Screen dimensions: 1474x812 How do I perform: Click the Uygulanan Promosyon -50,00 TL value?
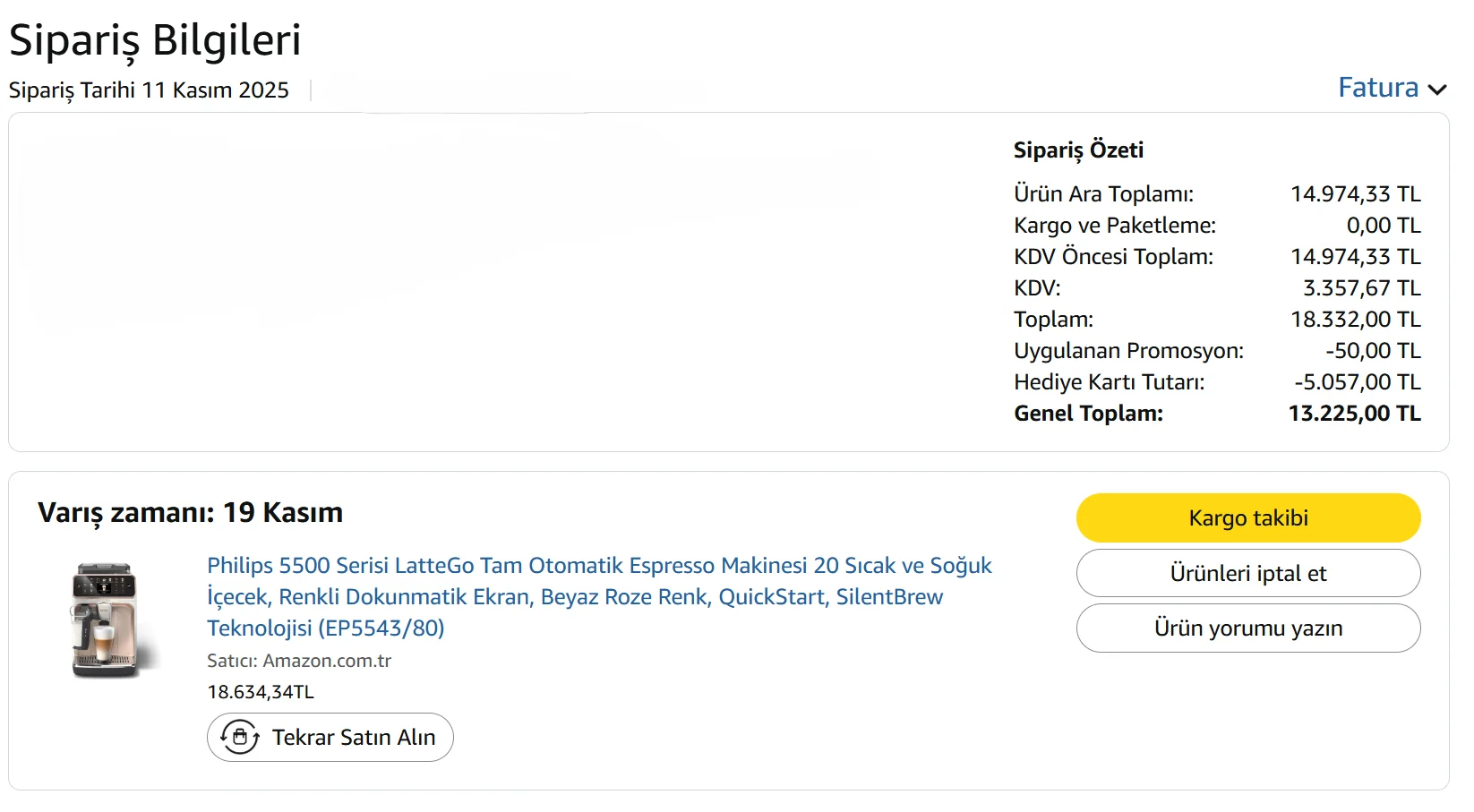point(1373,351)
